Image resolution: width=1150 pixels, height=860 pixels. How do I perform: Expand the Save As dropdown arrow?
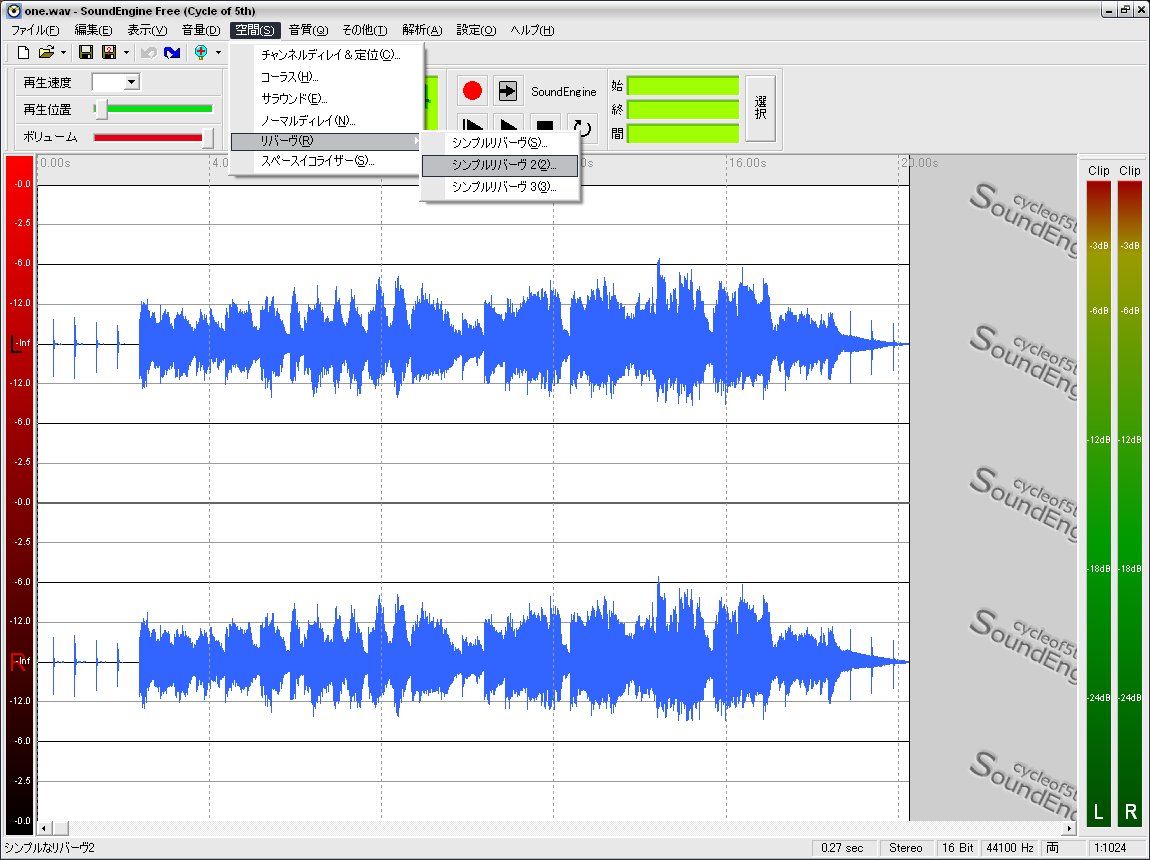click(x=126, y=52)
